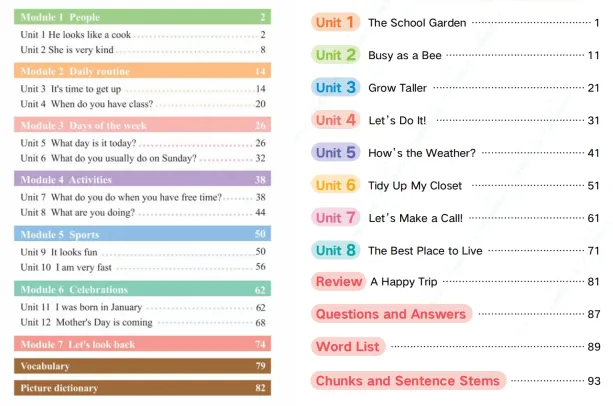Screen dimensions: 613x406
Task: Go to Unit 1 He looks like a cook
Action: tap(79, 34)
